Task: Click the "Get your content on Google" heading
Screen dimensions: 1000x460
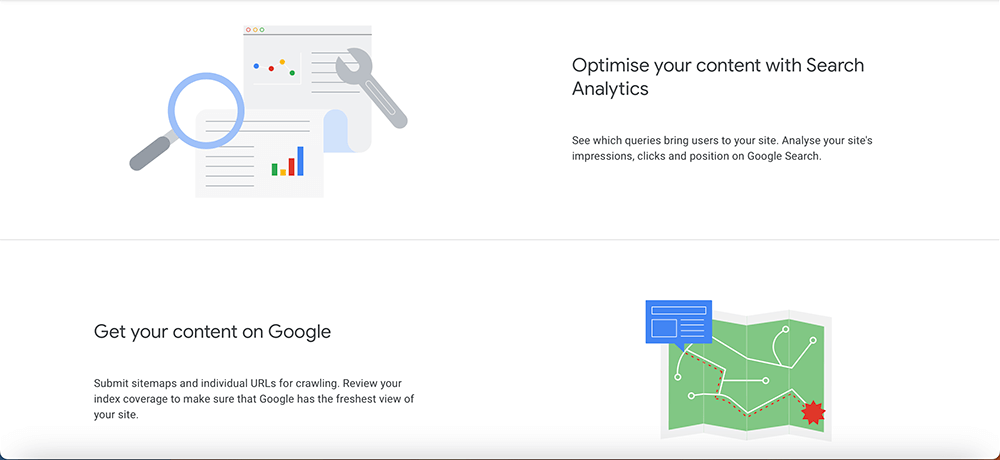Action: tap(212, 331)
